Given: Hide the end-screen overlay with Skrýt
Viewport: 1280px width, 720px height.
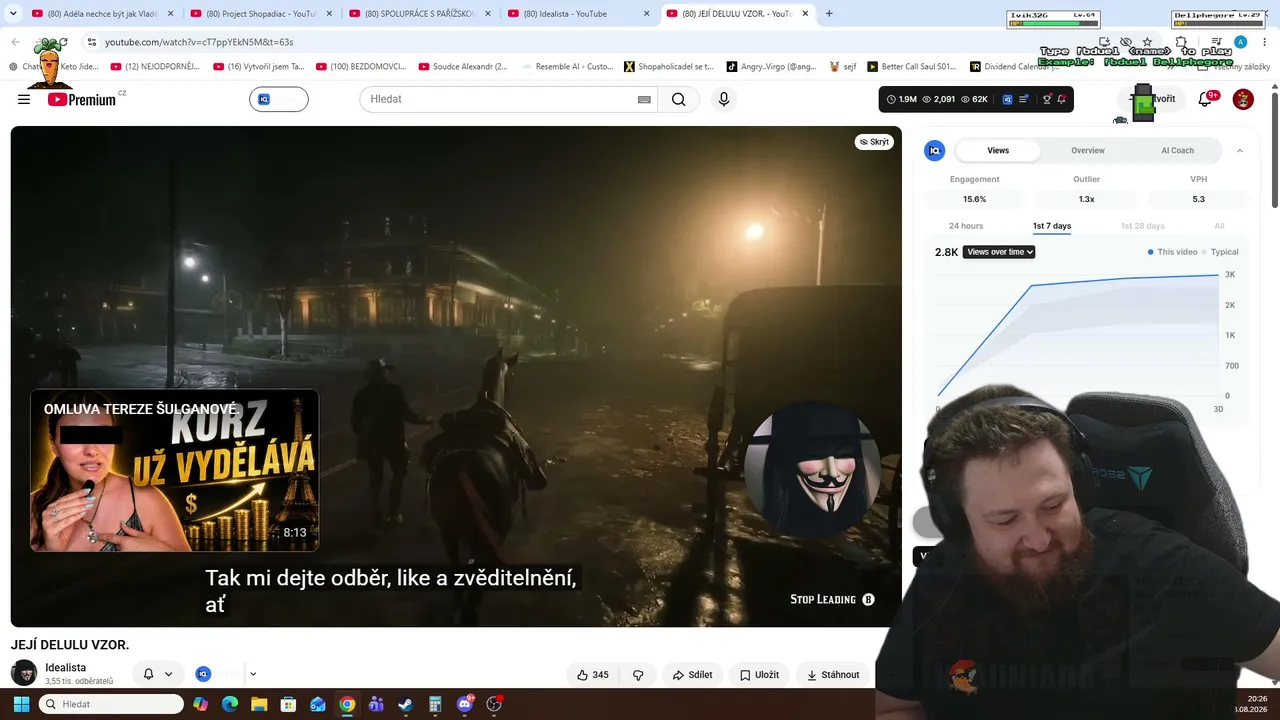Looking at the screenshot, I should tap(874, 142).
